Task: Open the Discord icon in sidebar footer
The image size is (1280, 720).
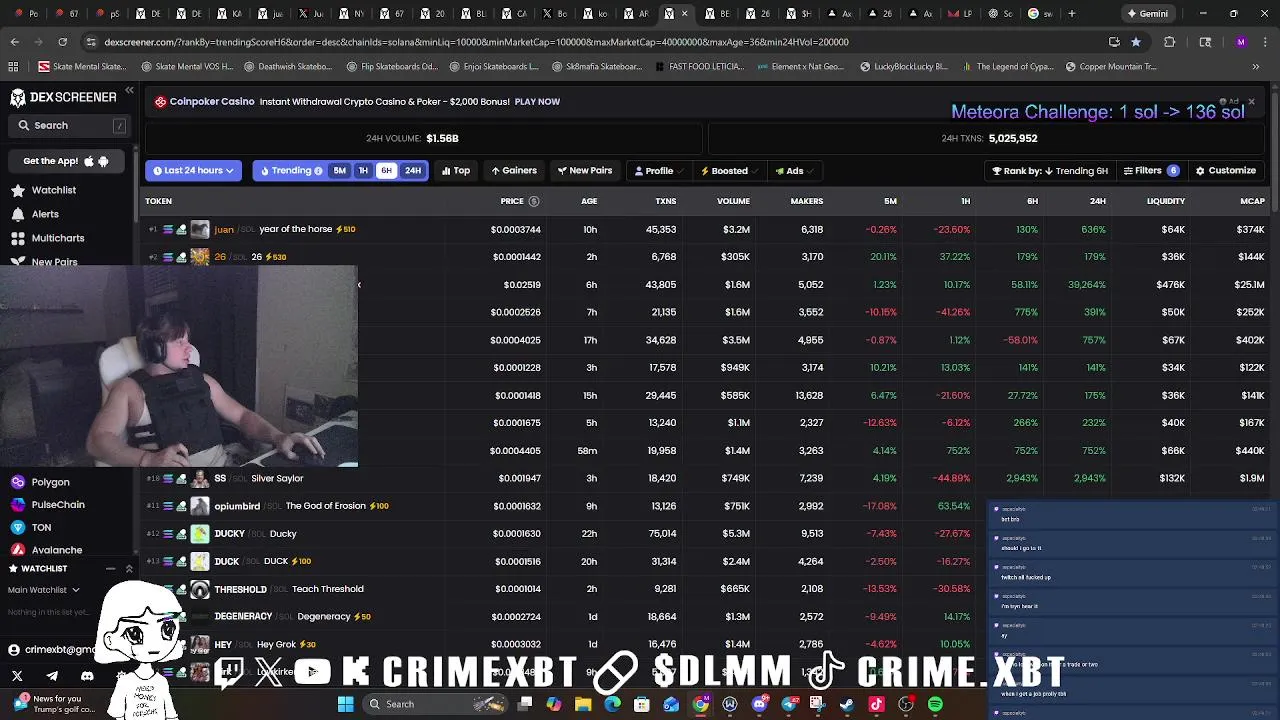Action: 87,676
